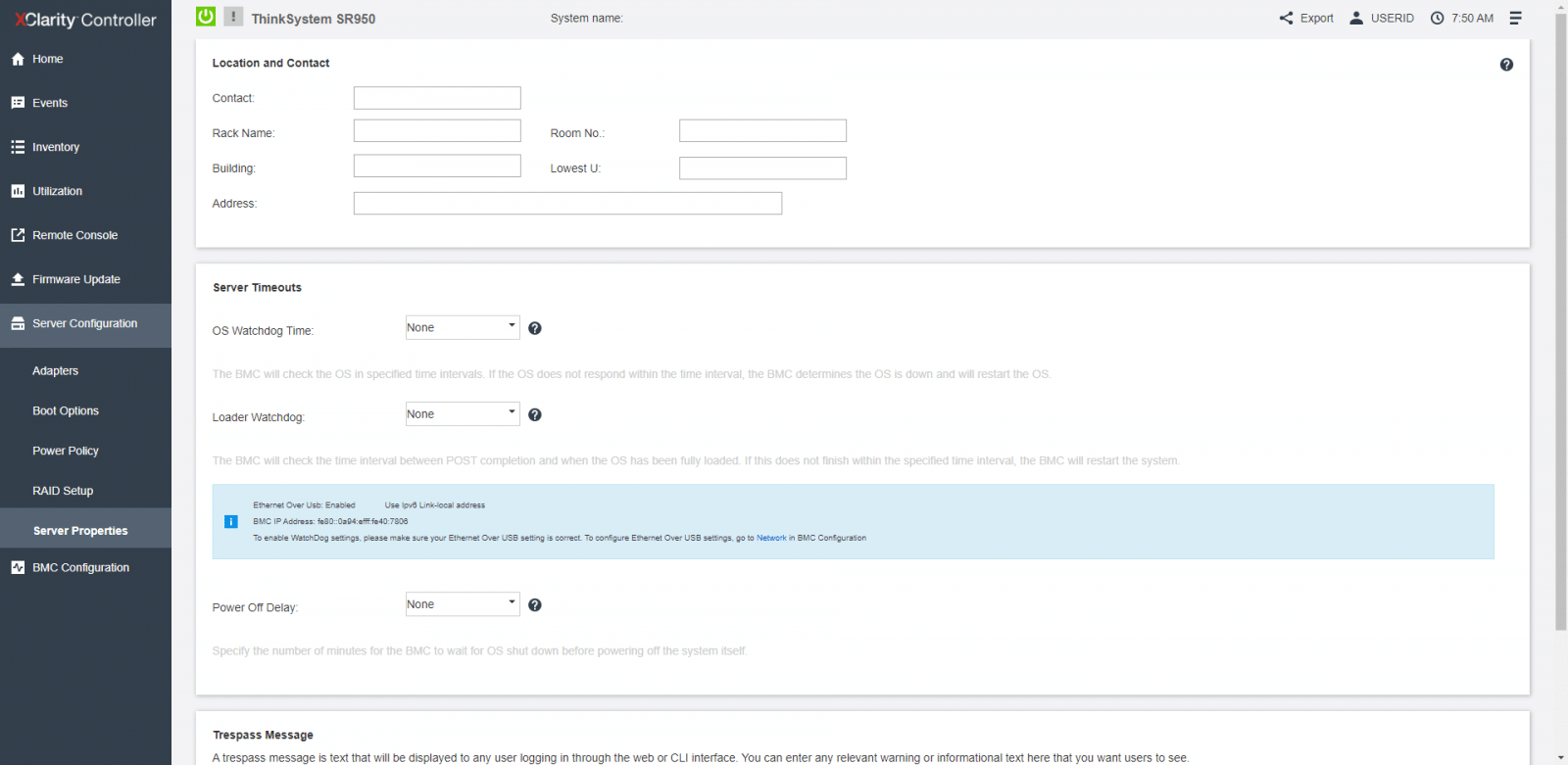Click the green power status icon
Viewport: 1568px width, 765px height.
206,17
